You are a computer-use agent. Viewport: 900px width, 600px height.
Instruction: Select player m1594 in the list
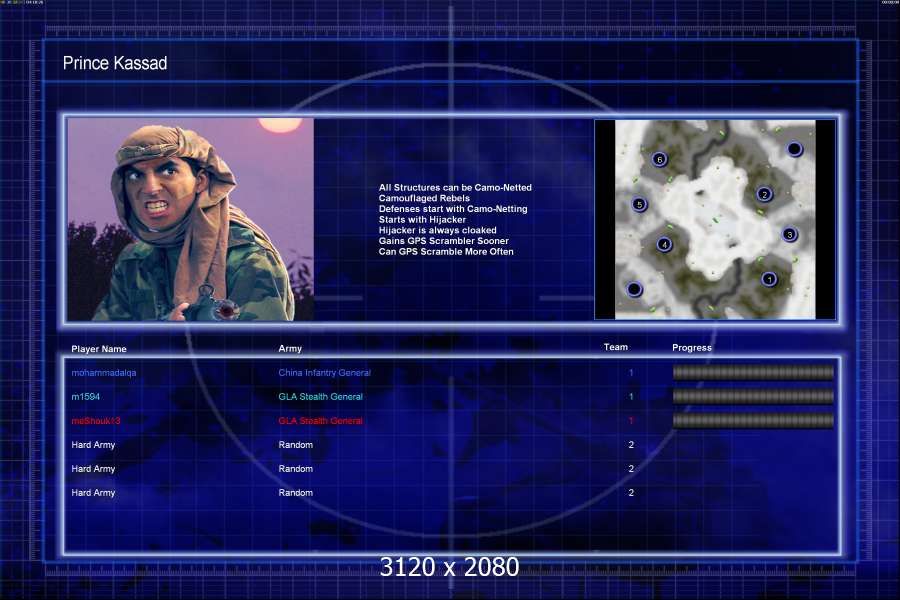[x=86, y=397]
